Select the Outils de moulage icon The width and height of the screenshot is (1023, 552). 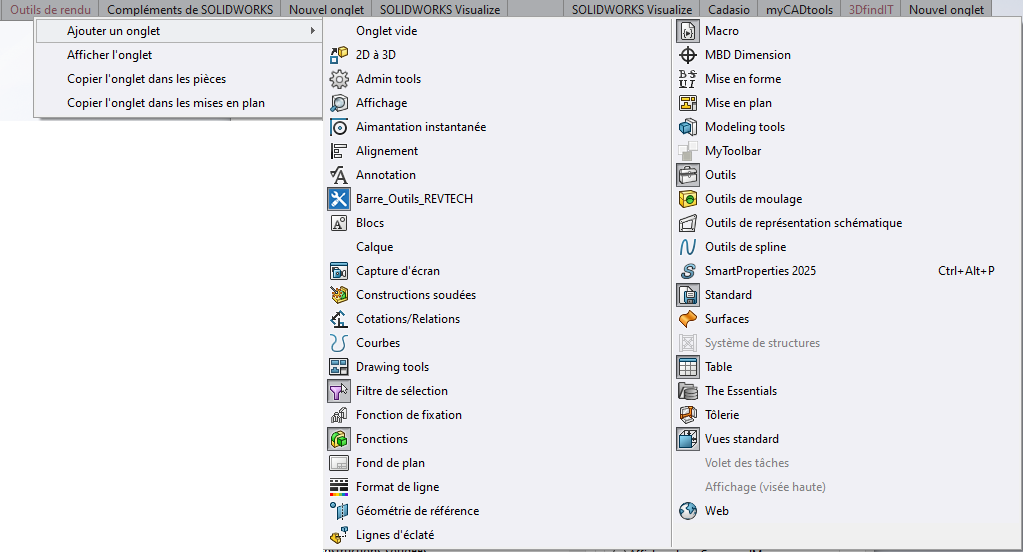click(x=687, y=199)
